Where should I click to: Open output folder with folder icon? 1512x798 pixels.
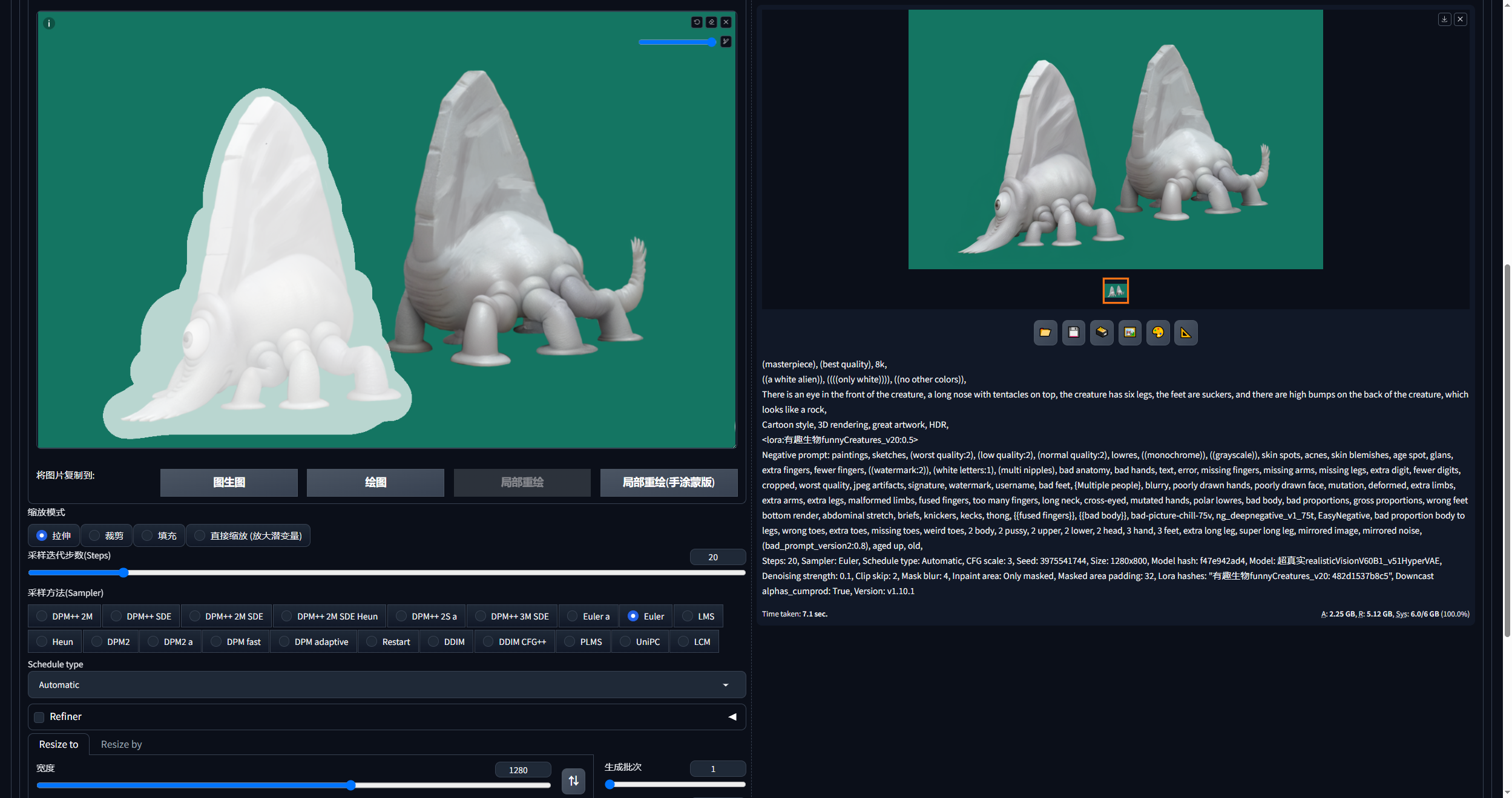pos(1045,333)
